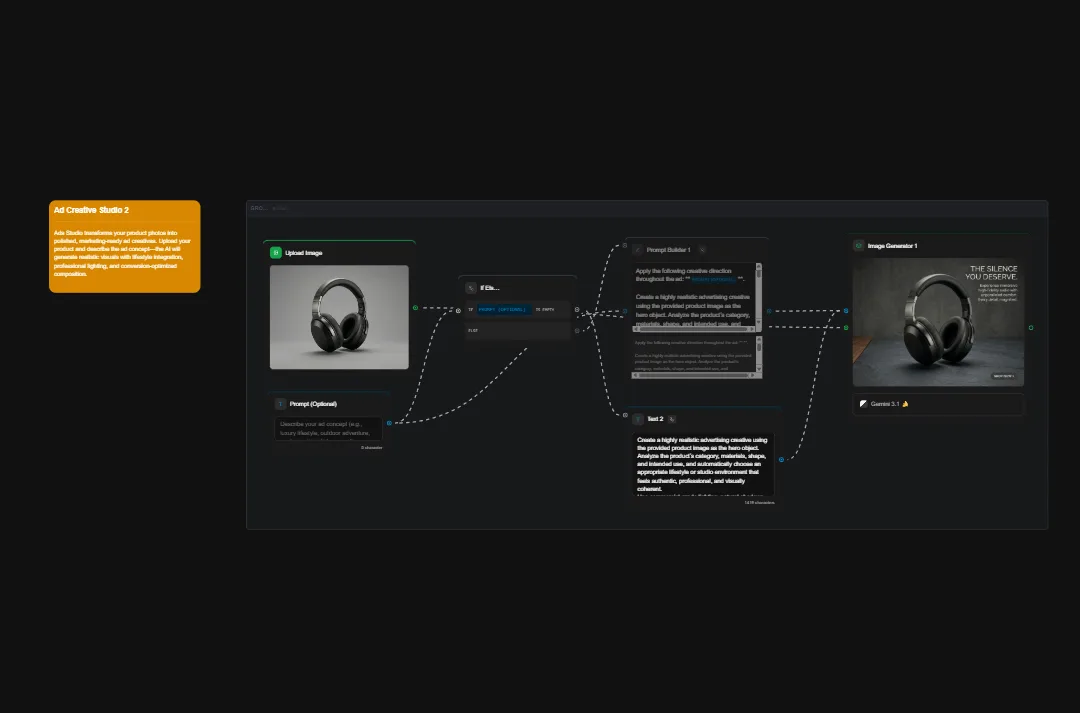Click the If Else node header icon

click(470, 287)
